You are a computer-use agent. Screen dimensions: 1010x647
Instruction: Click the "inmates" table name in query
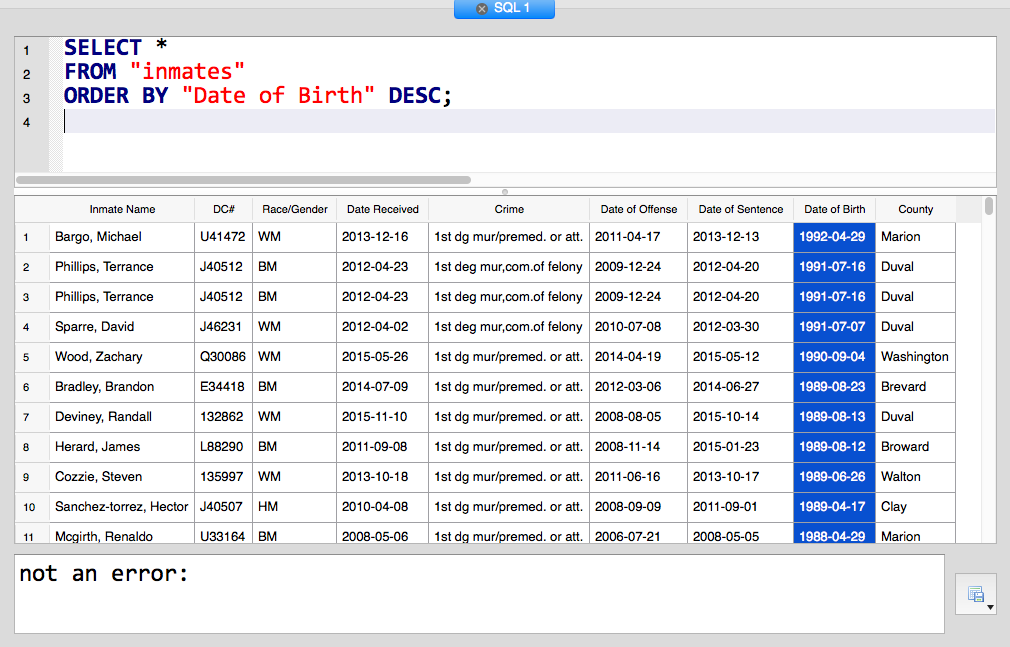[x=187, y=72]
